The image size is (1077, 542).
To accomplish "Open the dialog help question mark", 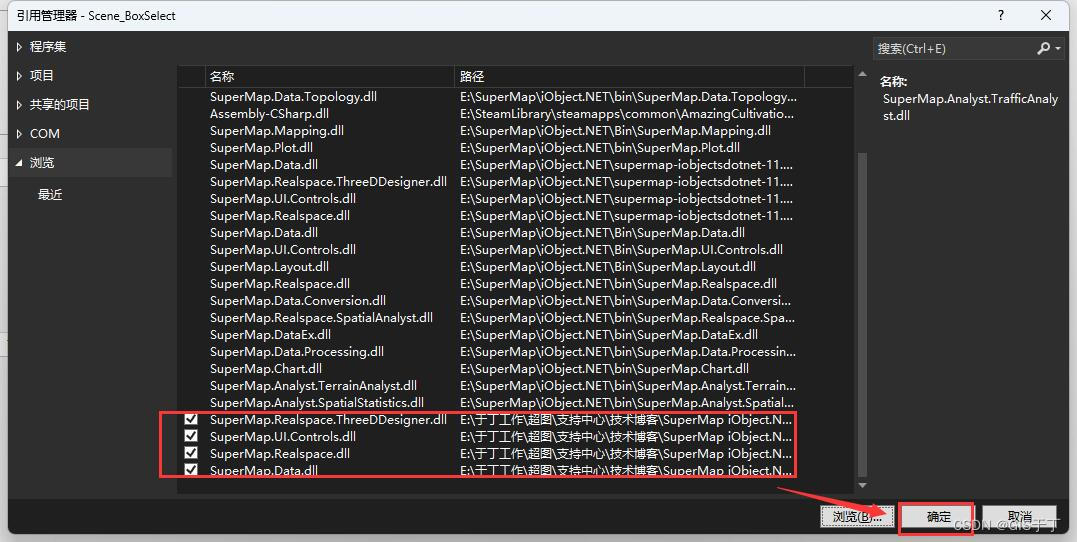I will point(1001,15).
